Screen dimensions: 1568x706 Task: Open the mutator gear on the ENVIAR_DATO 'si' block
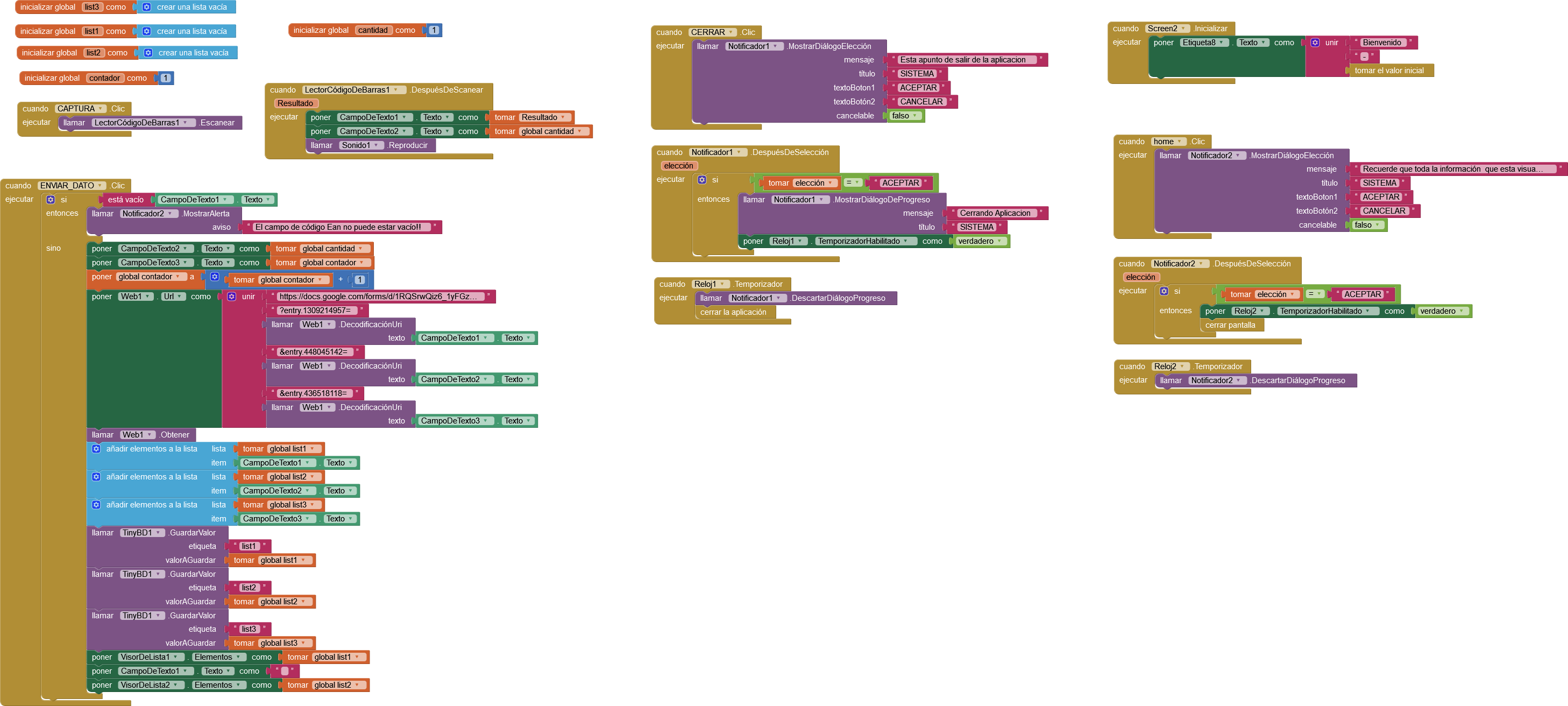tap(51, 200)
